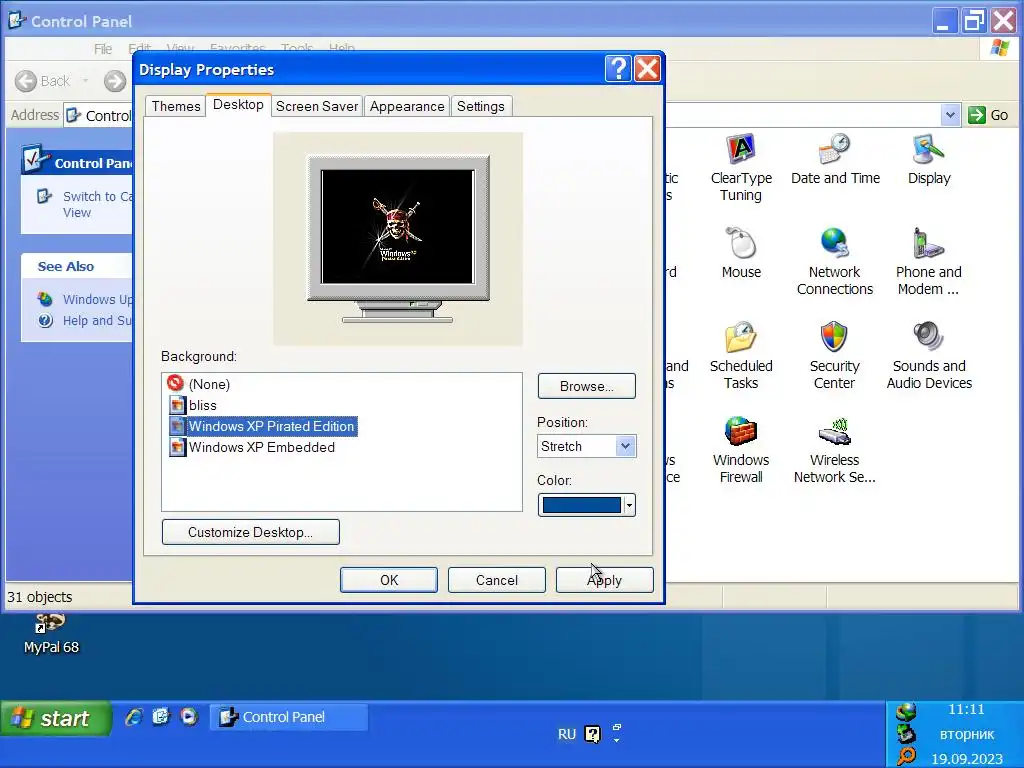Click the Apply button
The height and width of the screenshot is (768, 1024).
pyautogui.click(x=605, y=580)
